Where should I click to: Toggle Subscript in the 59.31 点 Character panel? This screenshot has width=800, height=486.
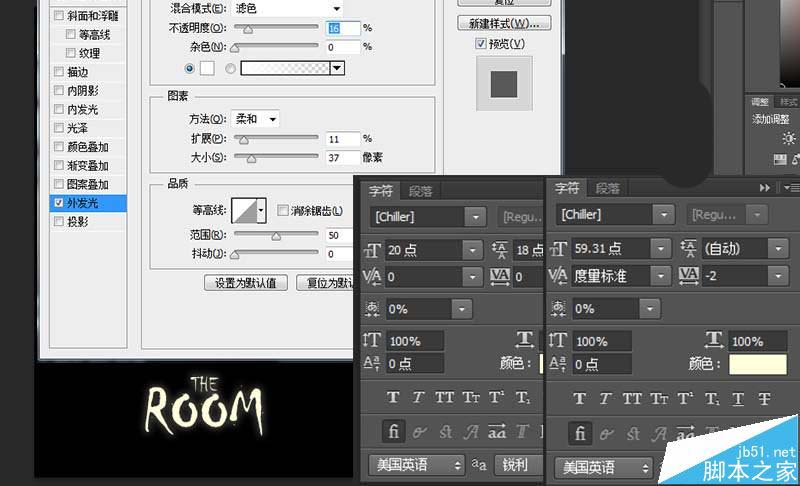tap(712, 398)
